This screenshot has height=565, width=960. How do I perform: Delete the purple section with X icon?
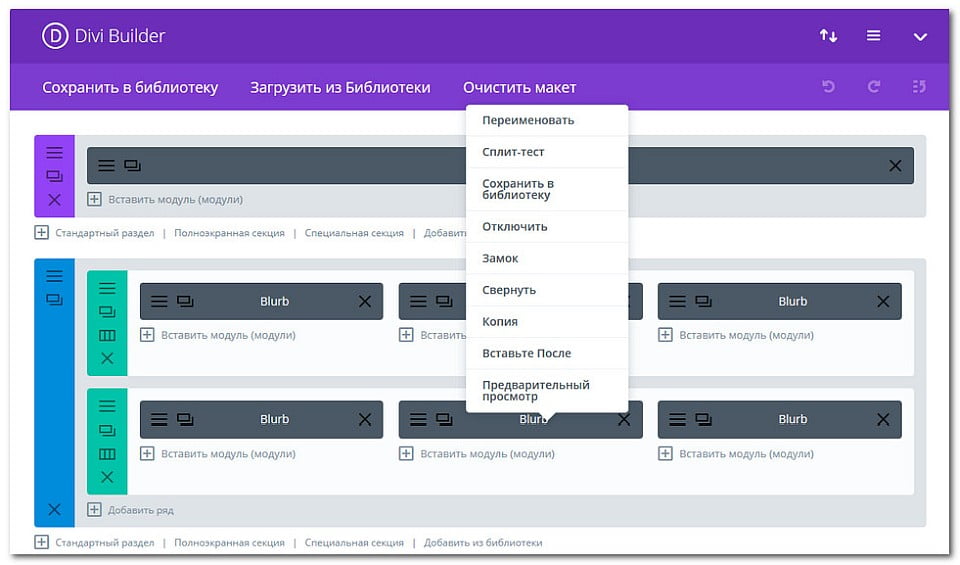[54, 199]
